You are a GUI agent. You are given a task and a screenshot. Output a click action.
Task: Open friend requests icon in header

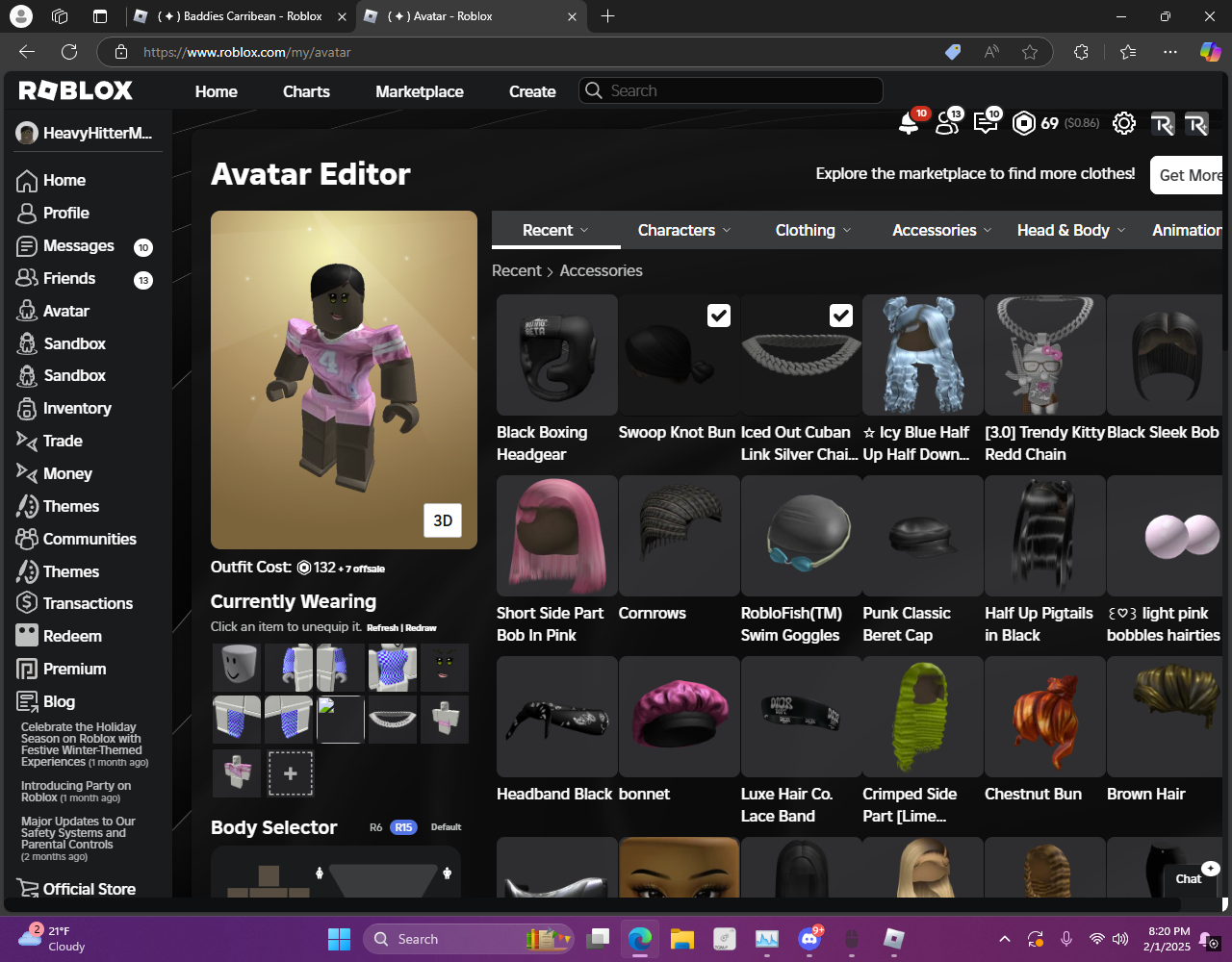tap(947, 123)
